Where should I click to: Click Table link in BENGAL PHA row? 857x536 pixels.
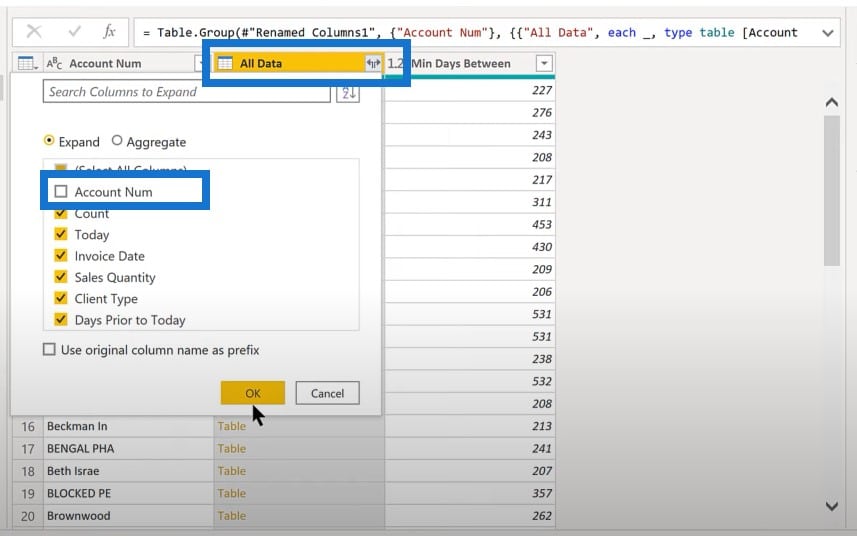coord(232,449)
